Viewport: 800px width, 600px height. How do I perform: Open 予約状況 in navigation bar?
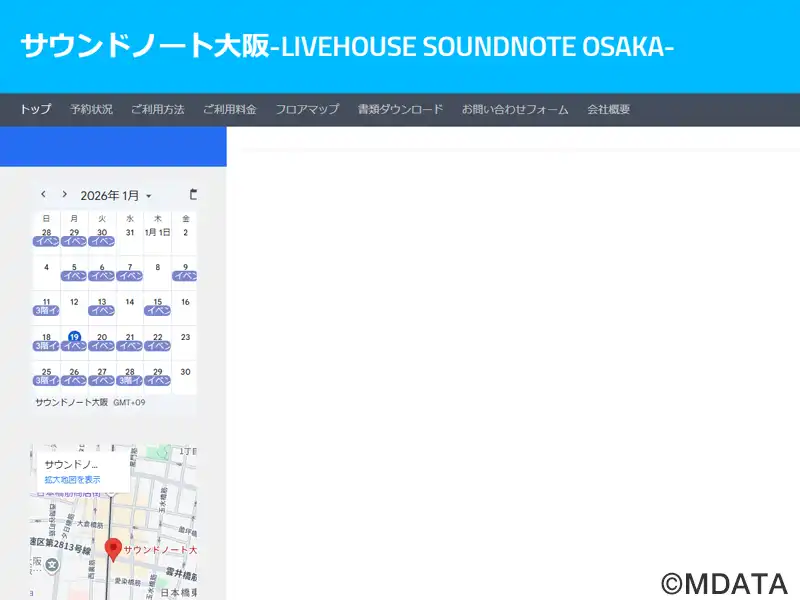(x=91, y=109)
